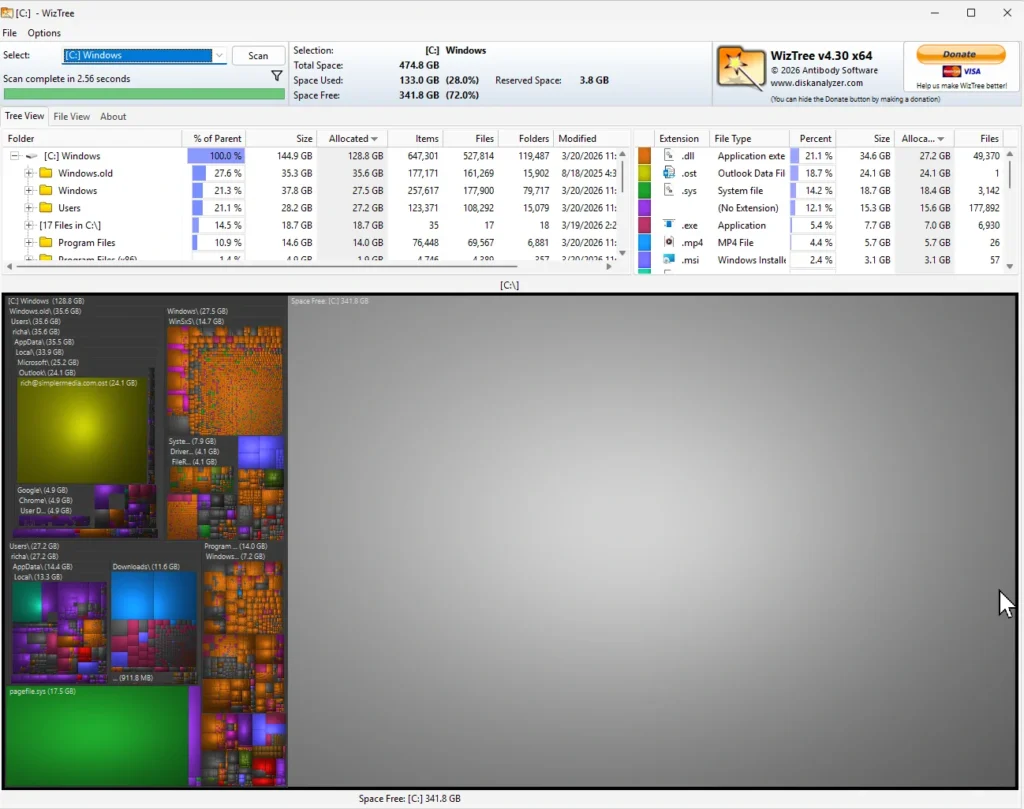Open the Options menu
Screen dimensions: 1024x809
coord(45,32)
